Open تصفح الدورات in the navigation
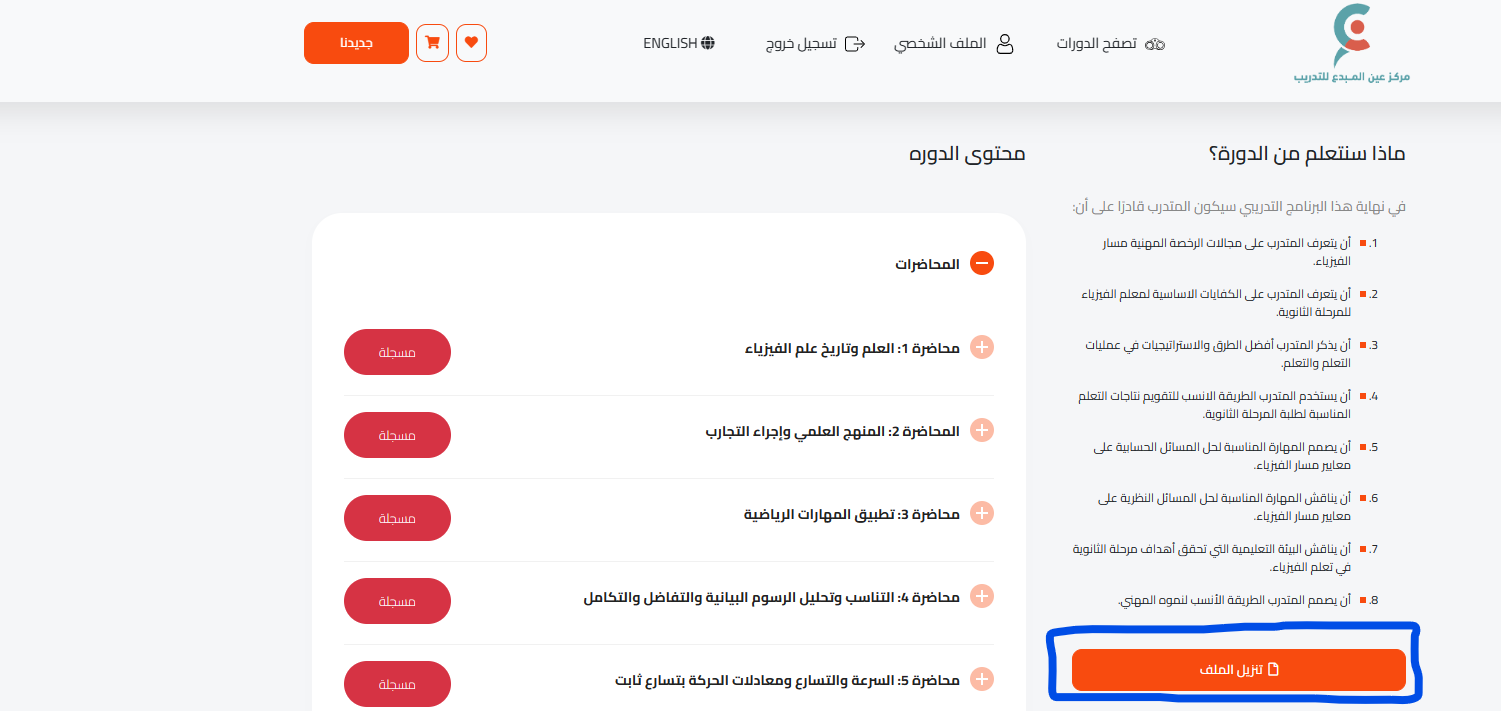The width and height of the screenshot is (1501, 711). point(1096,44)
